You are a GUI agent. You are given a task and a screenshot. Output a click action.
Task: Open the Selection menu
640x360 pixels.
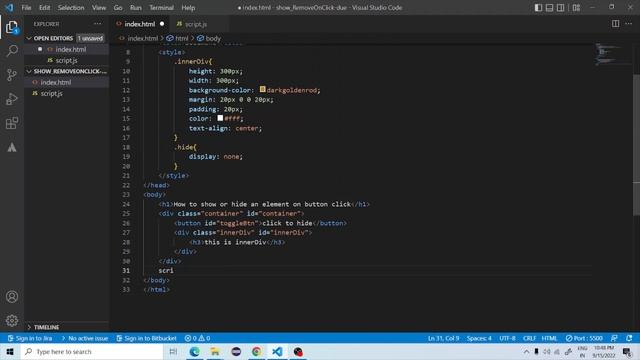pyautogui.click(x=71, y=7)
